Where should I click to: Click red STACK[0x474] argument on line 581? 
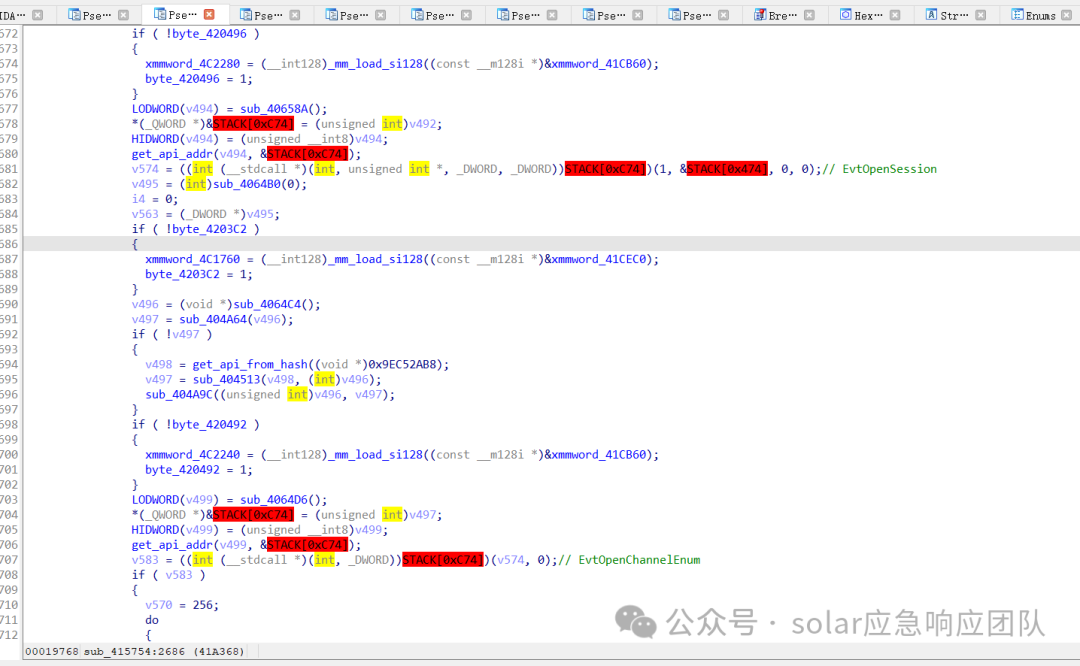[727, 169]
